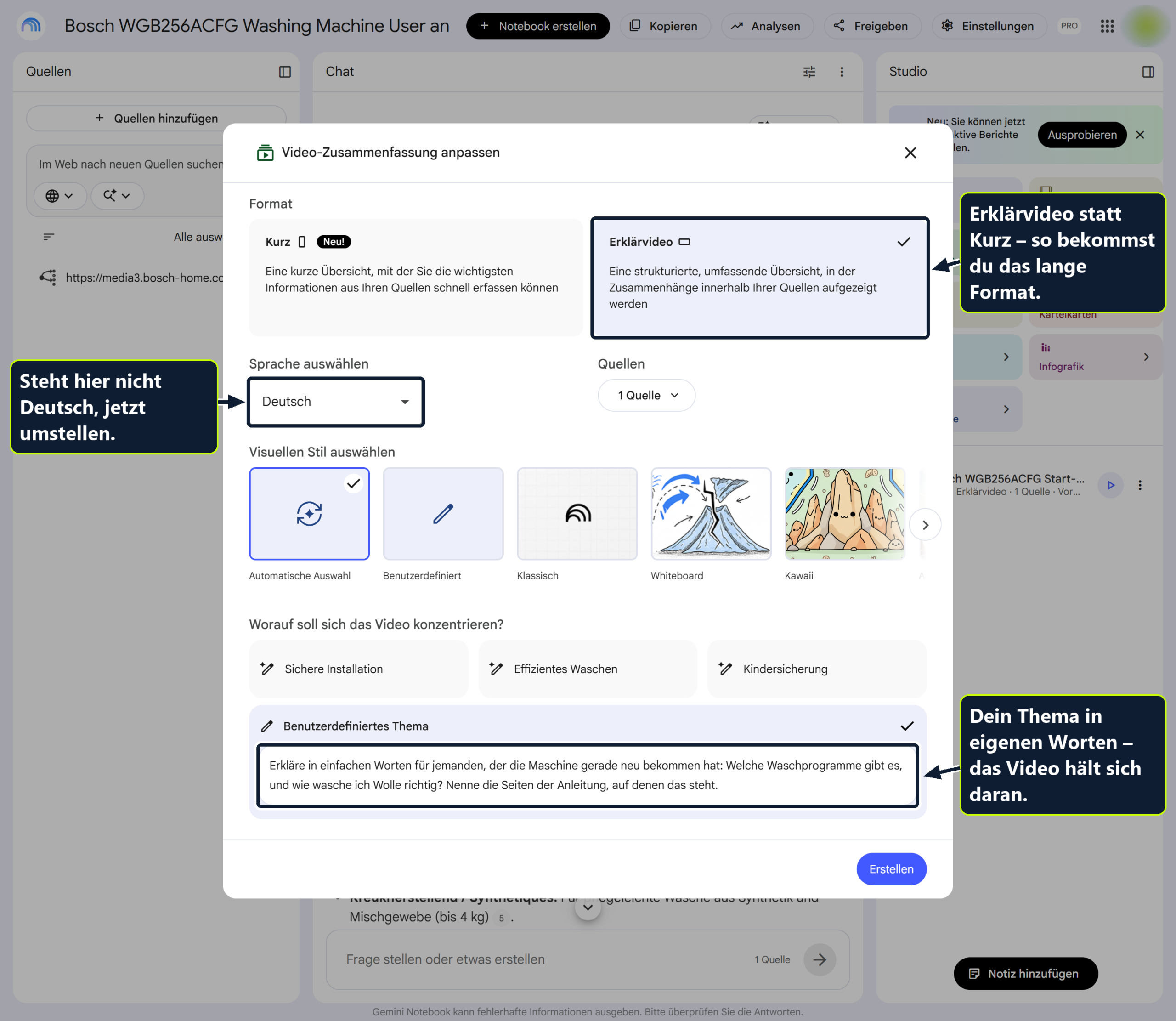1176x1021 pixels.
Task: Open the Infografik studio tile
Action: (1095, 357)
